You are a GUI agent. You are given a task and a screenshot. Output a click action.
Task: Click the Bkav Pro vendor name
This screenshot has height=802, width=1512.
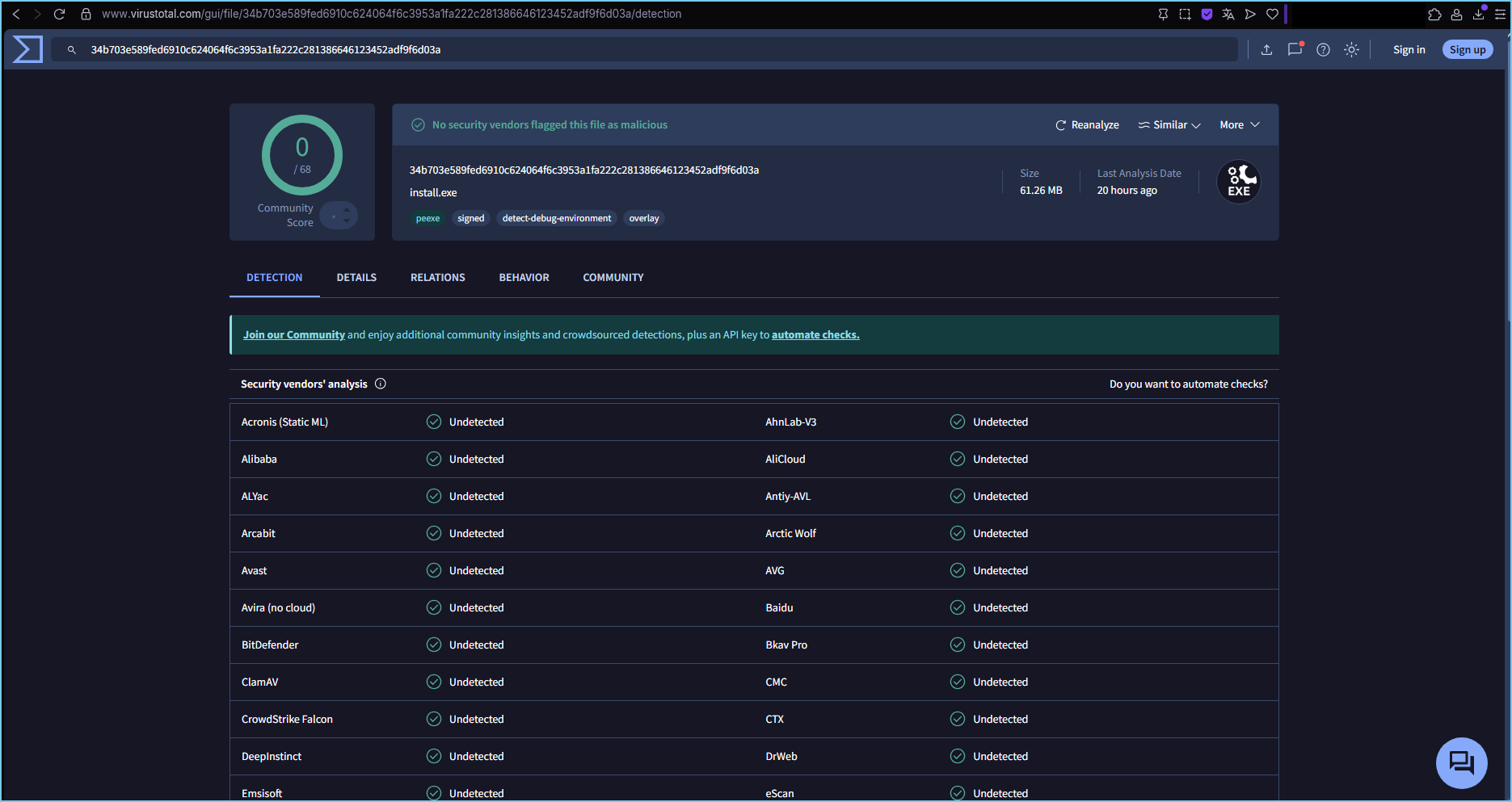tap(786, 645)
